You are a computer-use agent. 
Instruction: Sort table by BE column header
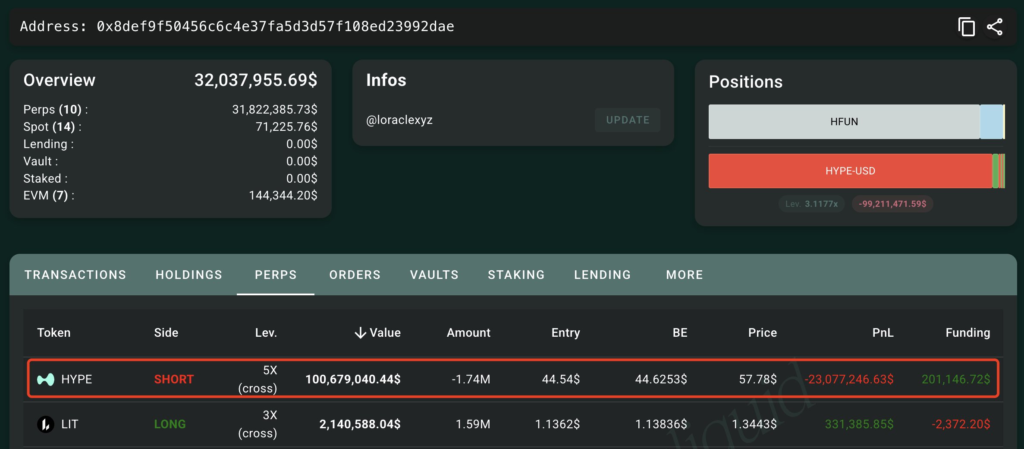pyautogui.click(x=680, y=333)
